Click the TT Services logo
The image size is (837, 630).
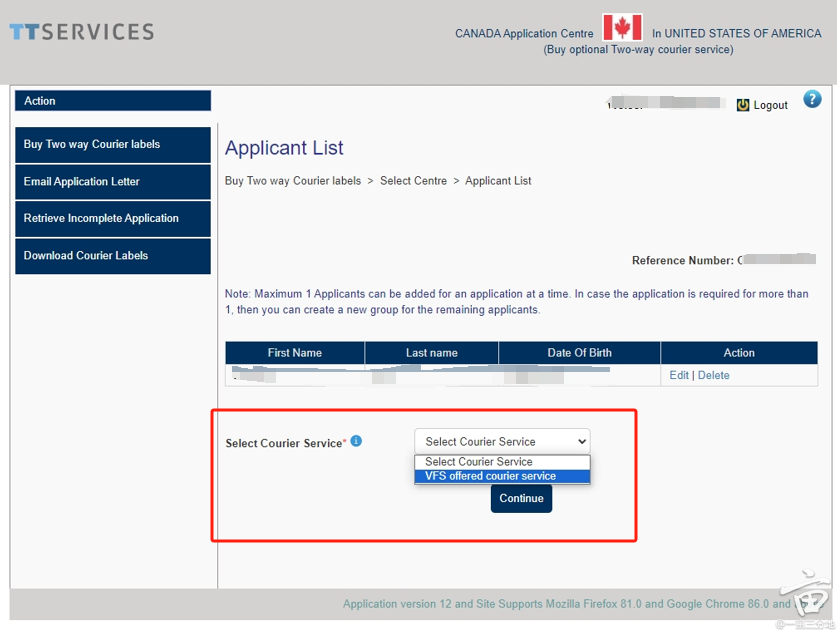coord(82,32)
